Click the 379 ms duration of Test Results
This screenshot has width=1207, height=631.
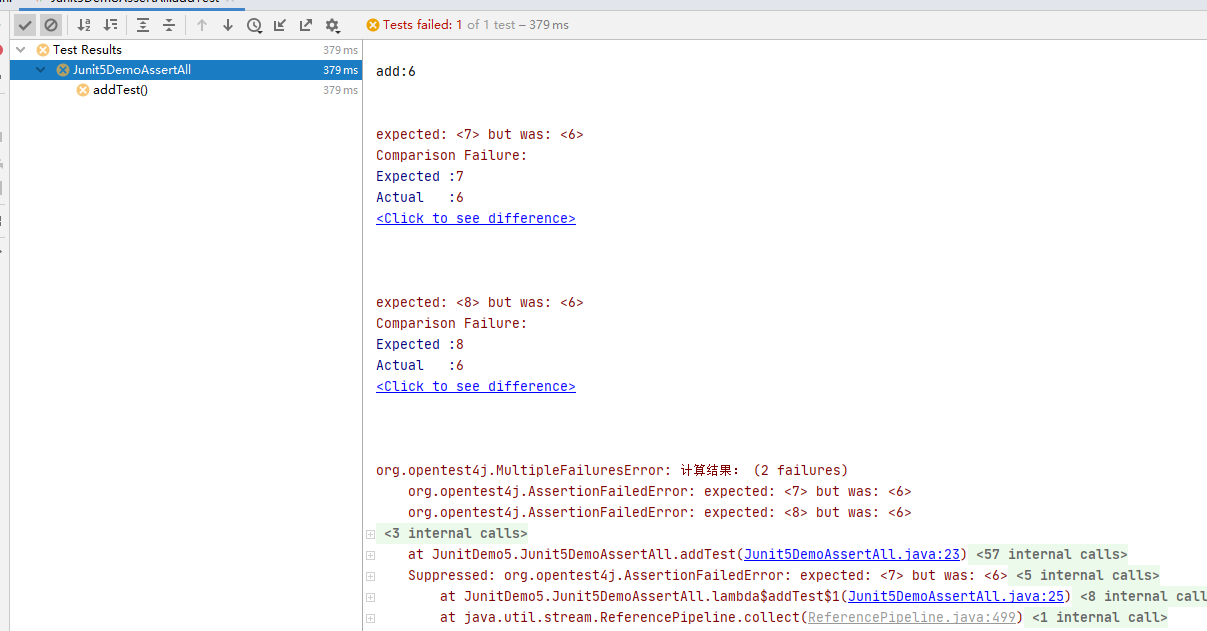click(x=340, y=50)
